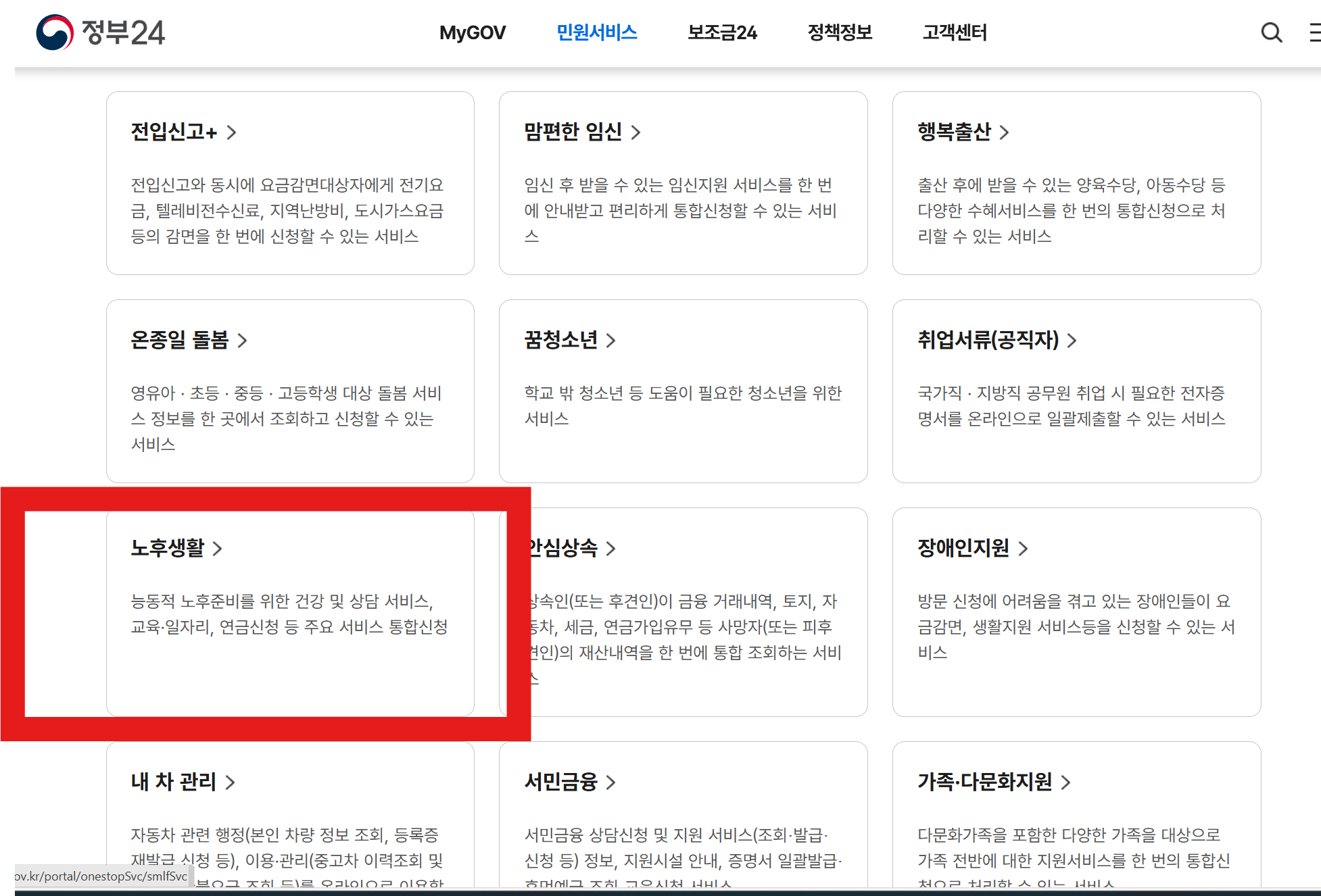Open the search magnifier icon

coord(1271,32)
